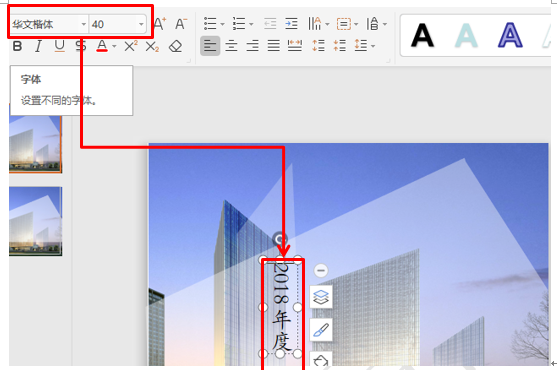Screen dimensions: 557x370
Task: Clear formatting with eraser icon
Action: tap(175, 46)
